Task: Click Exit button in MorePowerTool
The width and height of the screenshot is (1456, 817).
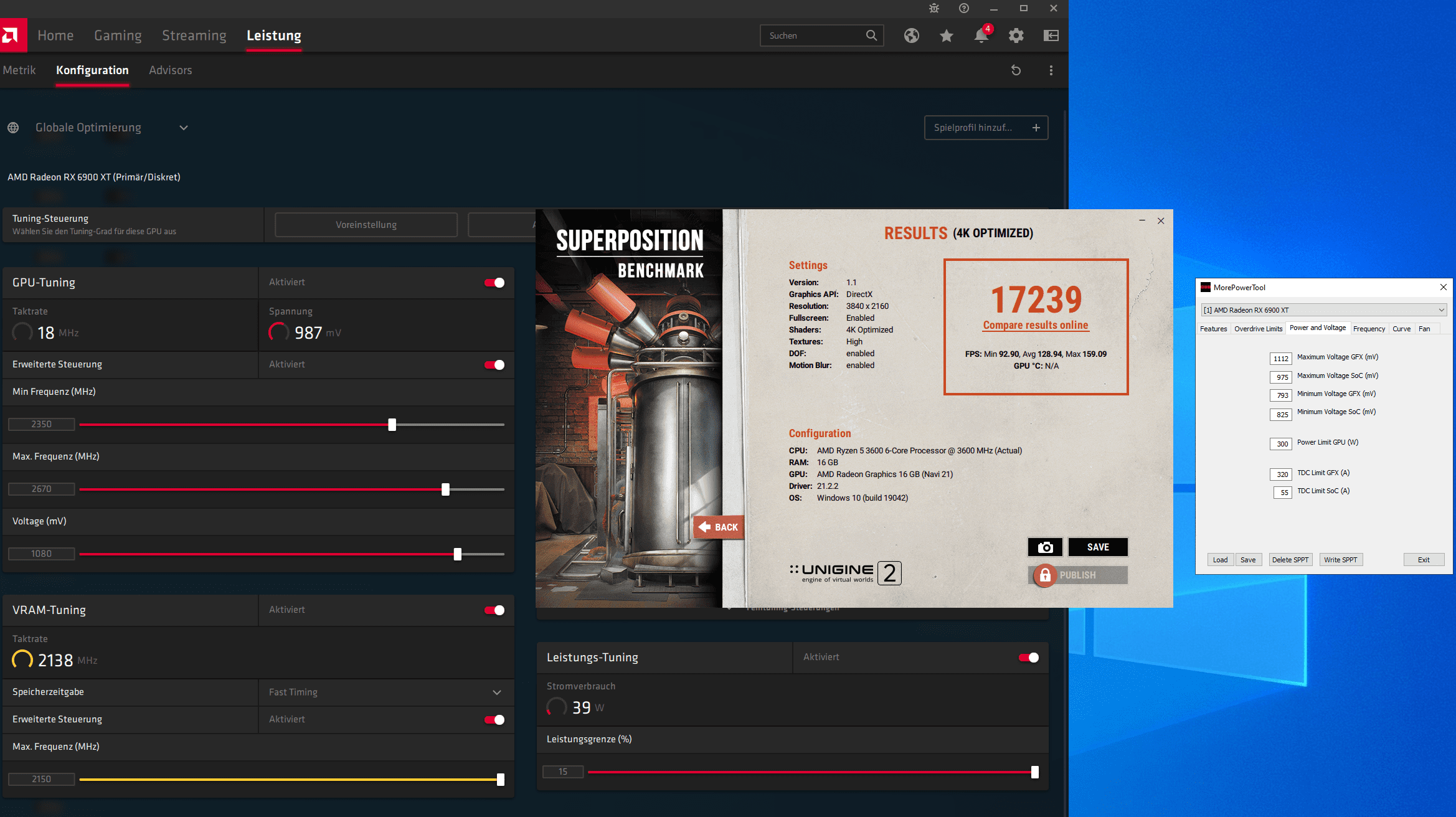Action: [x=1424, y=560]
